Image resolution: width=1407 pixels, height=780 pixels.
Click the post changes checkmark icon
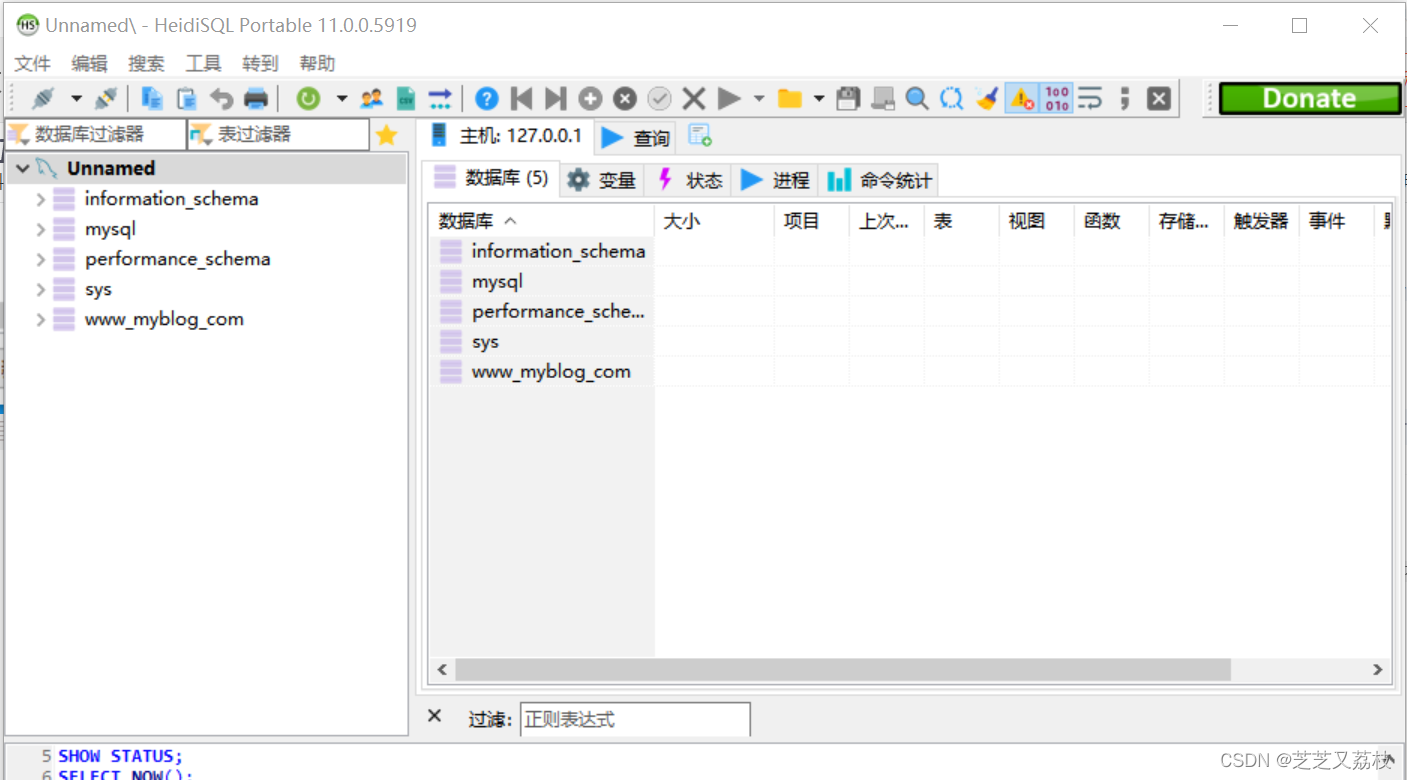[659, 98]
